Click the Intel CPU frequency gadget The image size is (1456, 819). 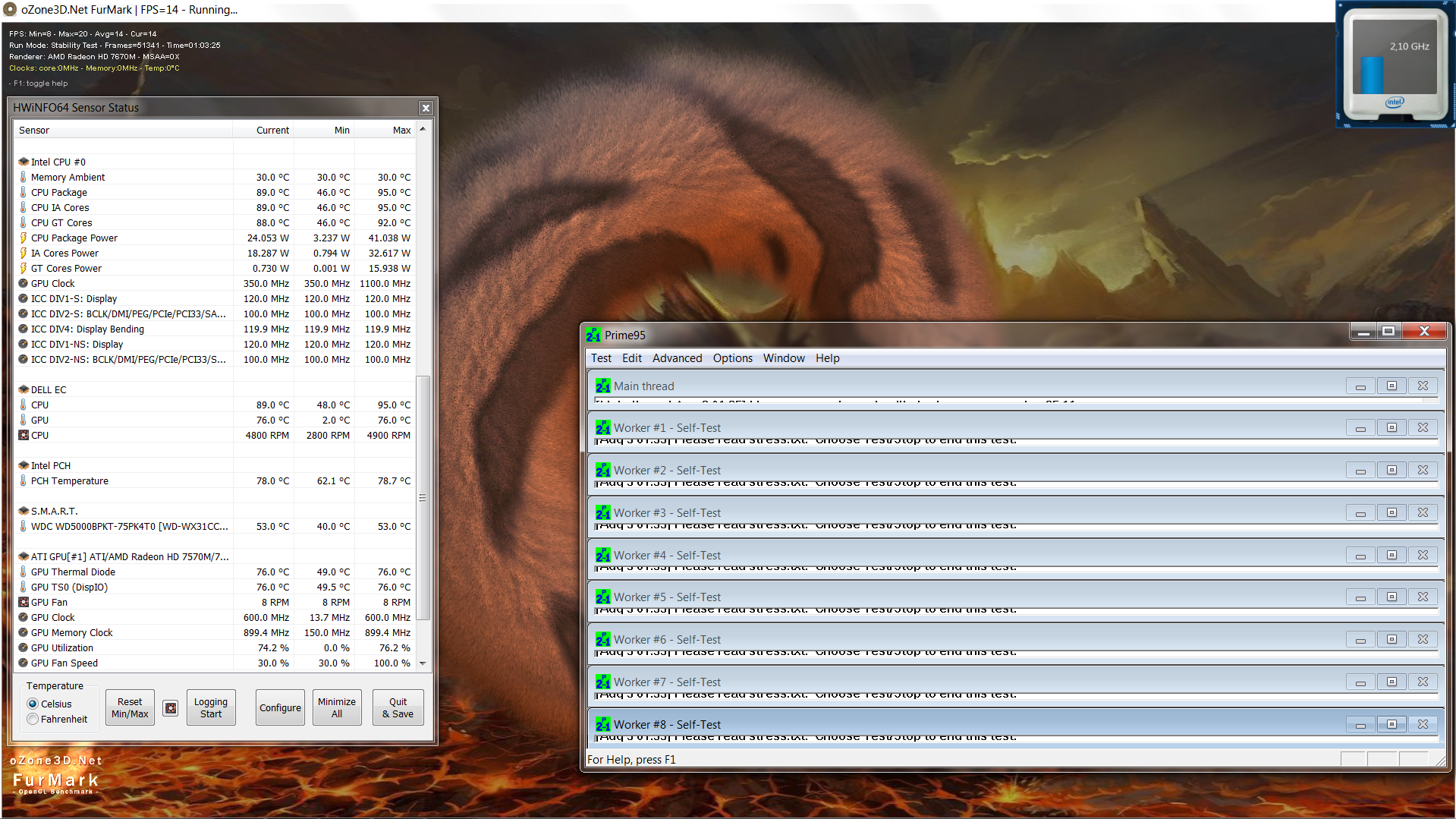point(1395,65)
